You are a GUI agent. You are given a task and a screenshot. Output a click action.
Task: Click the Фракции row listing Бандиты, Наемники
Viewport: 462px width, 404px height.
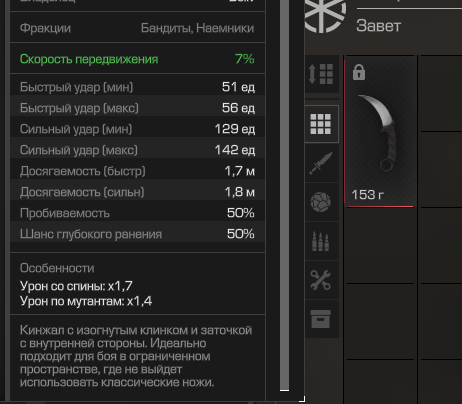click(x=137, y=28)
